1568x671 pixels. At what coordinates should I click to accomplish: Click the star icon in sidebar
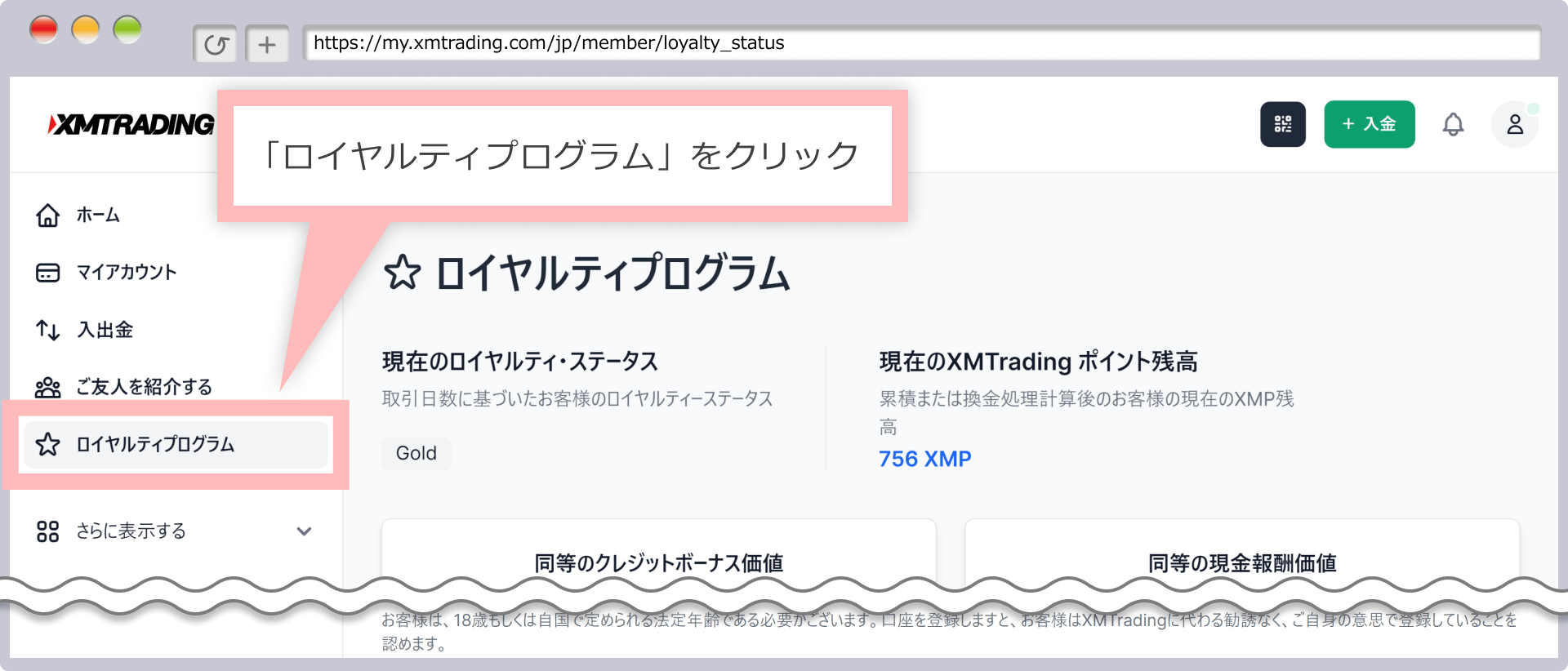[47, 444]
